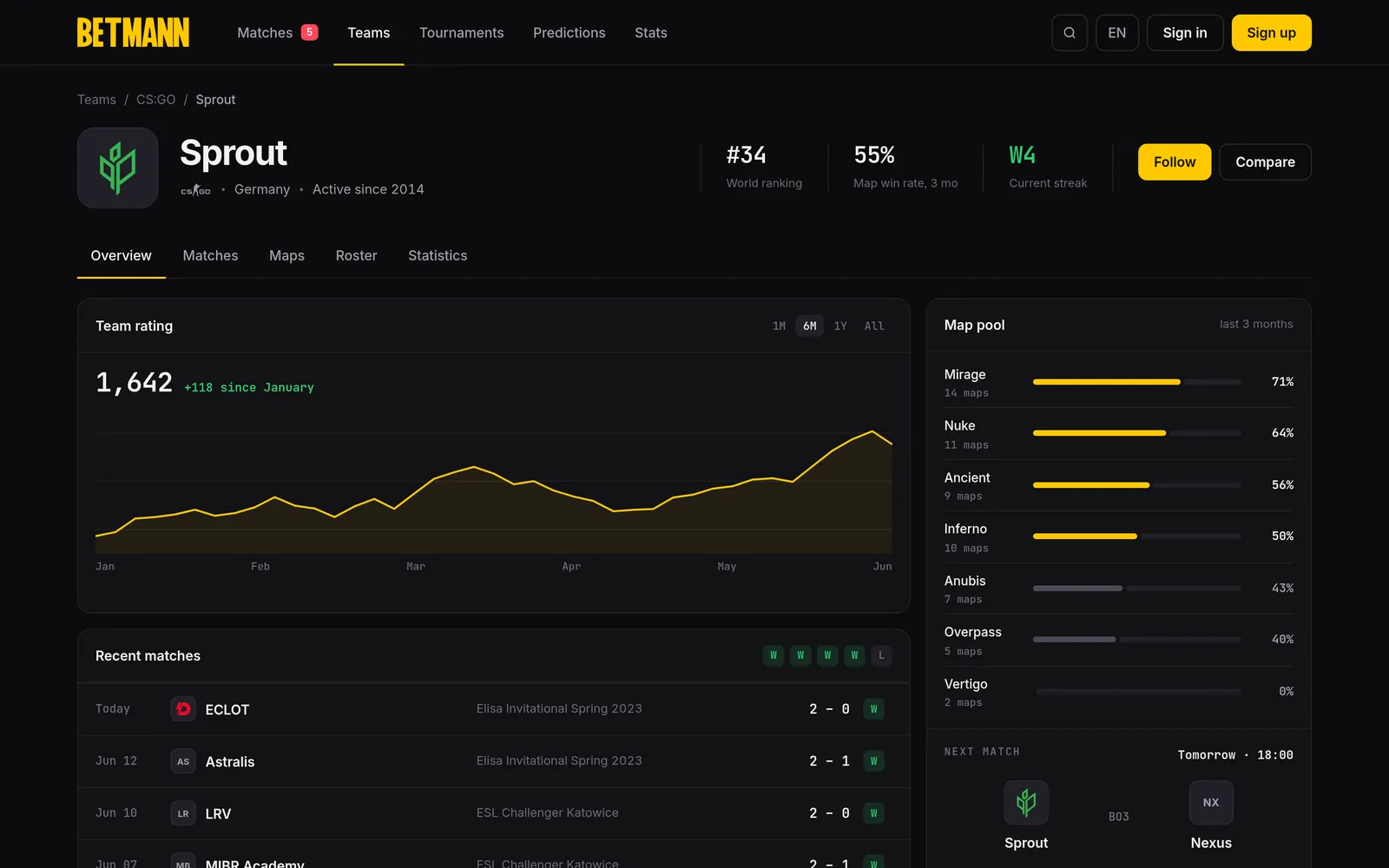
Task: Go to Predictions in top navigation
Action: tap(569, 33)
